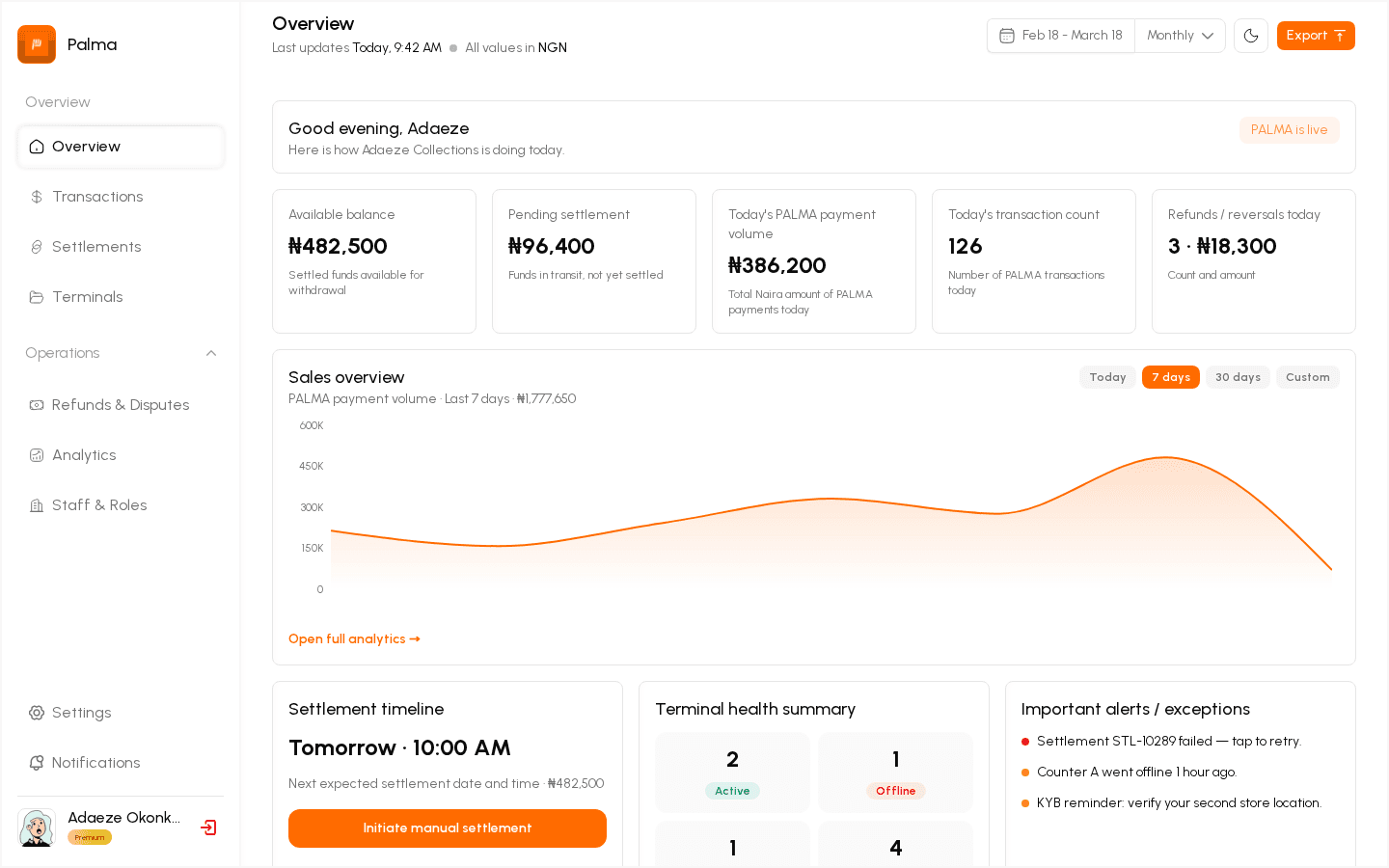
Task: Click the Pending settlement card
Action: pyautogui.click(x=594, y=261)
